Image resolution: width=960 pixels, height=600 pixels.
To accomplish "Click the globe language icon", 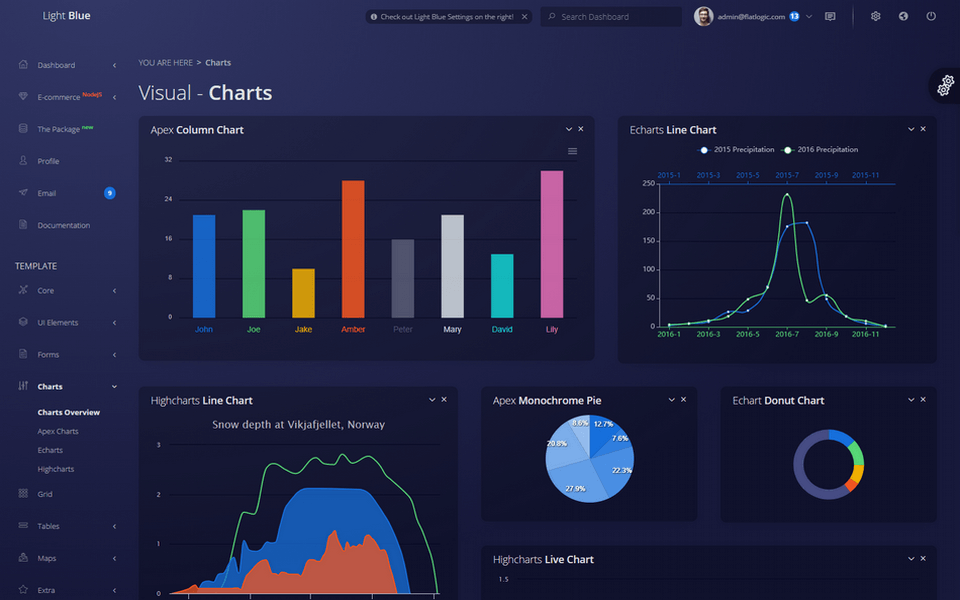I will coord(903,16).
